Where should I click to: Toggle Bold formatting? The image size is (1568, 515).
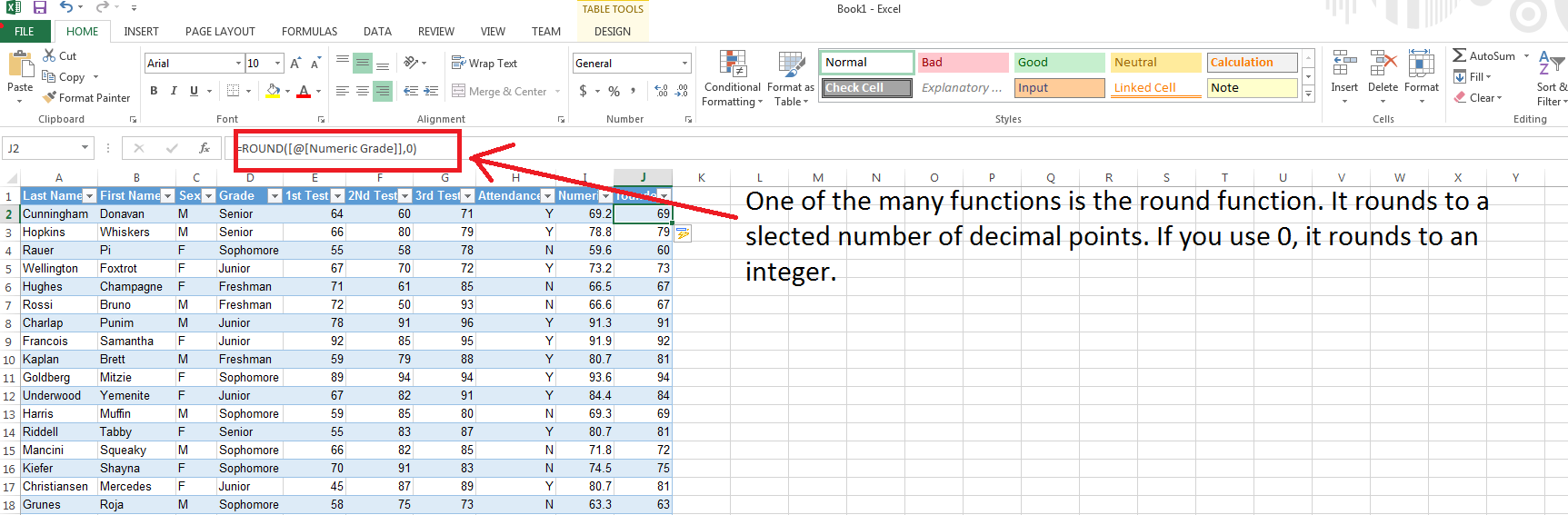(x=154, y=91)
